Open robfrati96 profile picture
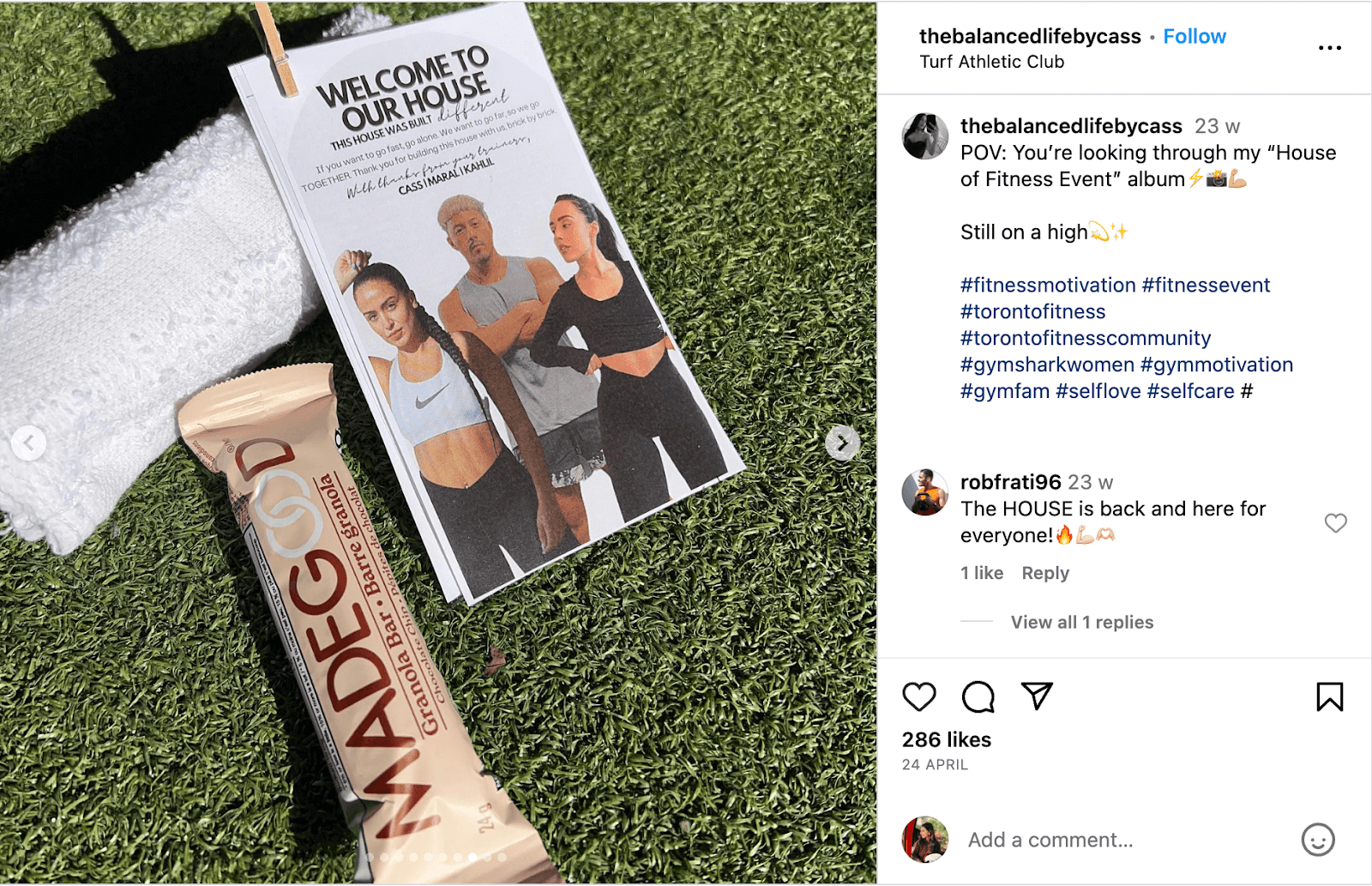Screen dimensions: 1372x886 (x=925, y=492)
